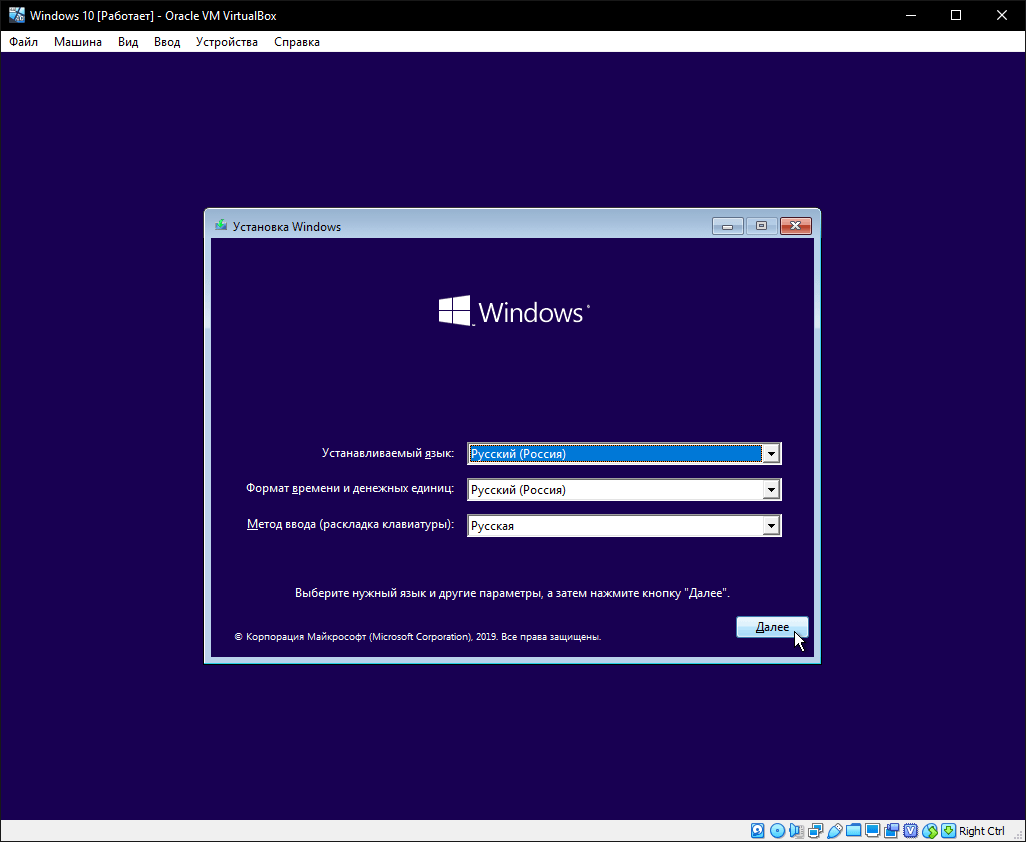This screenshot has height=842, width=1026.
Task: Open the Устройства menu
Action: point(226,42)
